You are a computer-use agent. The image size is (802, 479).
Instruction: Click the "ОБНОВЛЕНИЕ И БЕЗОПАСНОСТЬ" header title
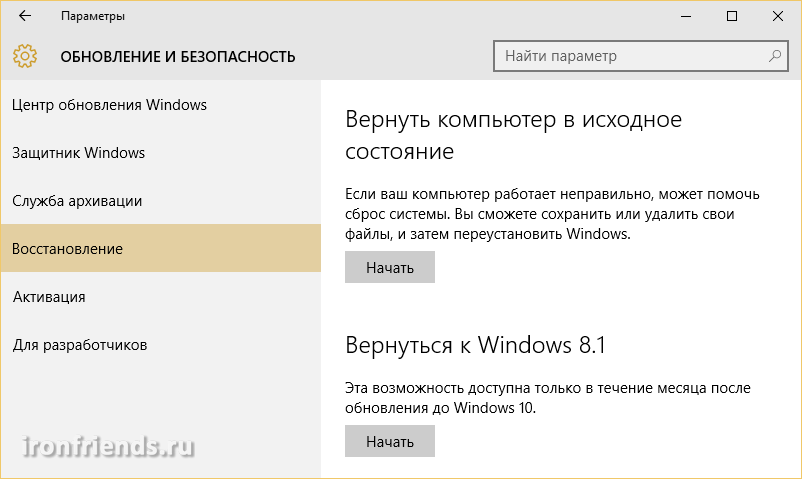[x=178, y=56]
